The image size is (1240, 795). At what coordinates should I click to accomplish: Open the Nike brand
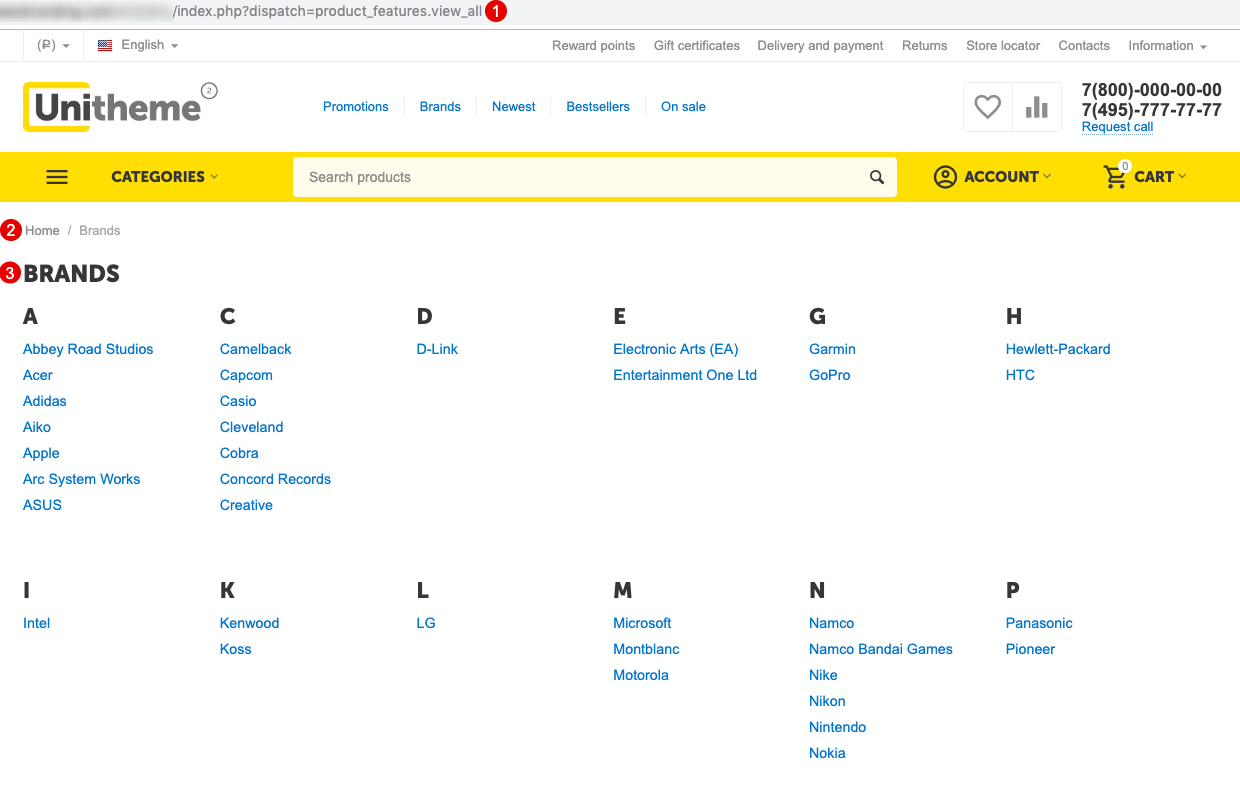tap(823, 675)
